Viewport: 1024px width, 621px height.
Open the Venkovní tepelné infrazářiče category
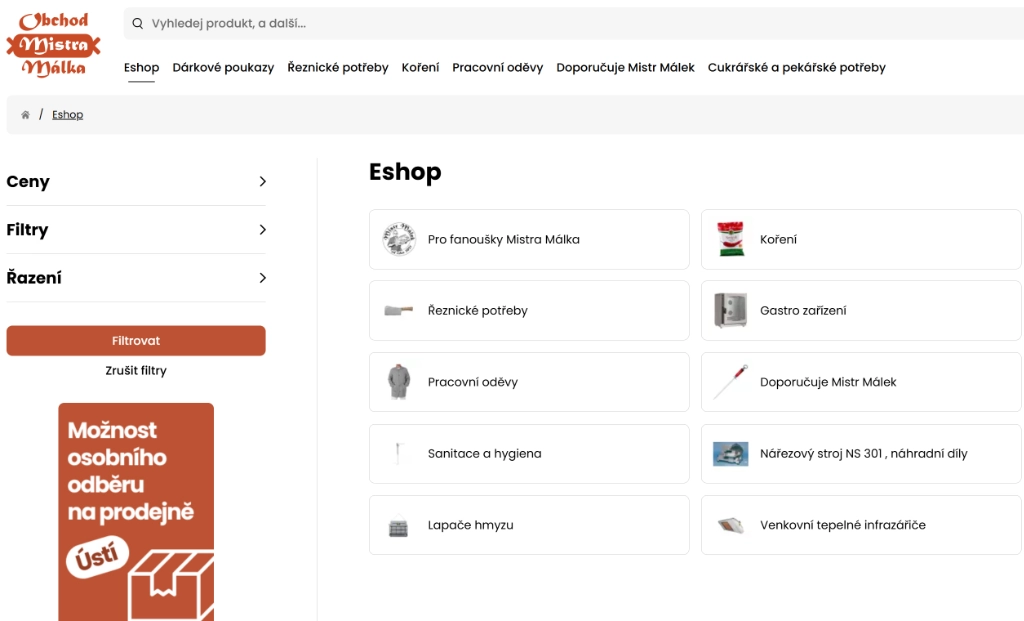point(861,525)
